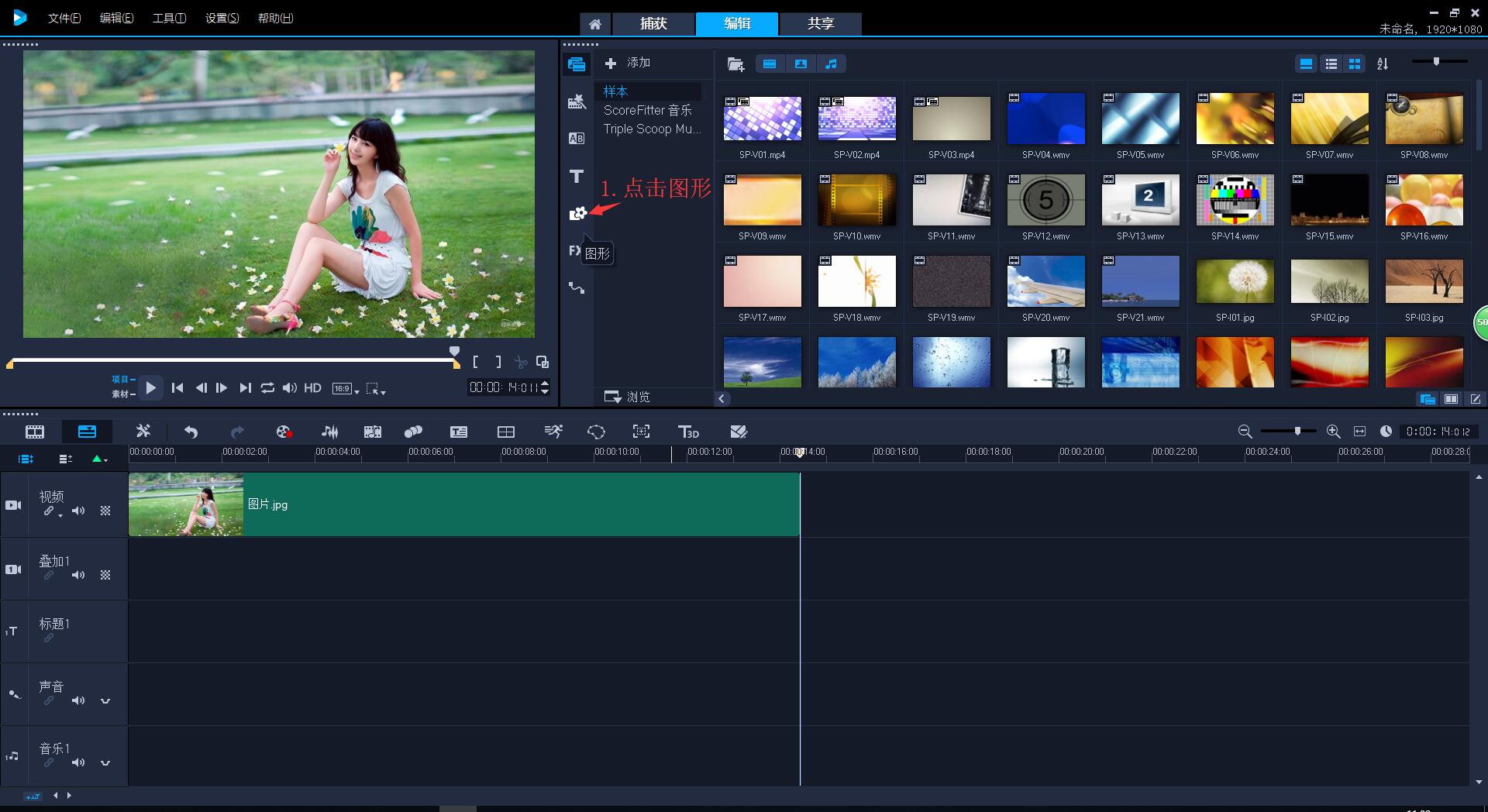Open the Media library panel icon
The width and height of the screenshot is (1488, 812).
tap(577, 64)
